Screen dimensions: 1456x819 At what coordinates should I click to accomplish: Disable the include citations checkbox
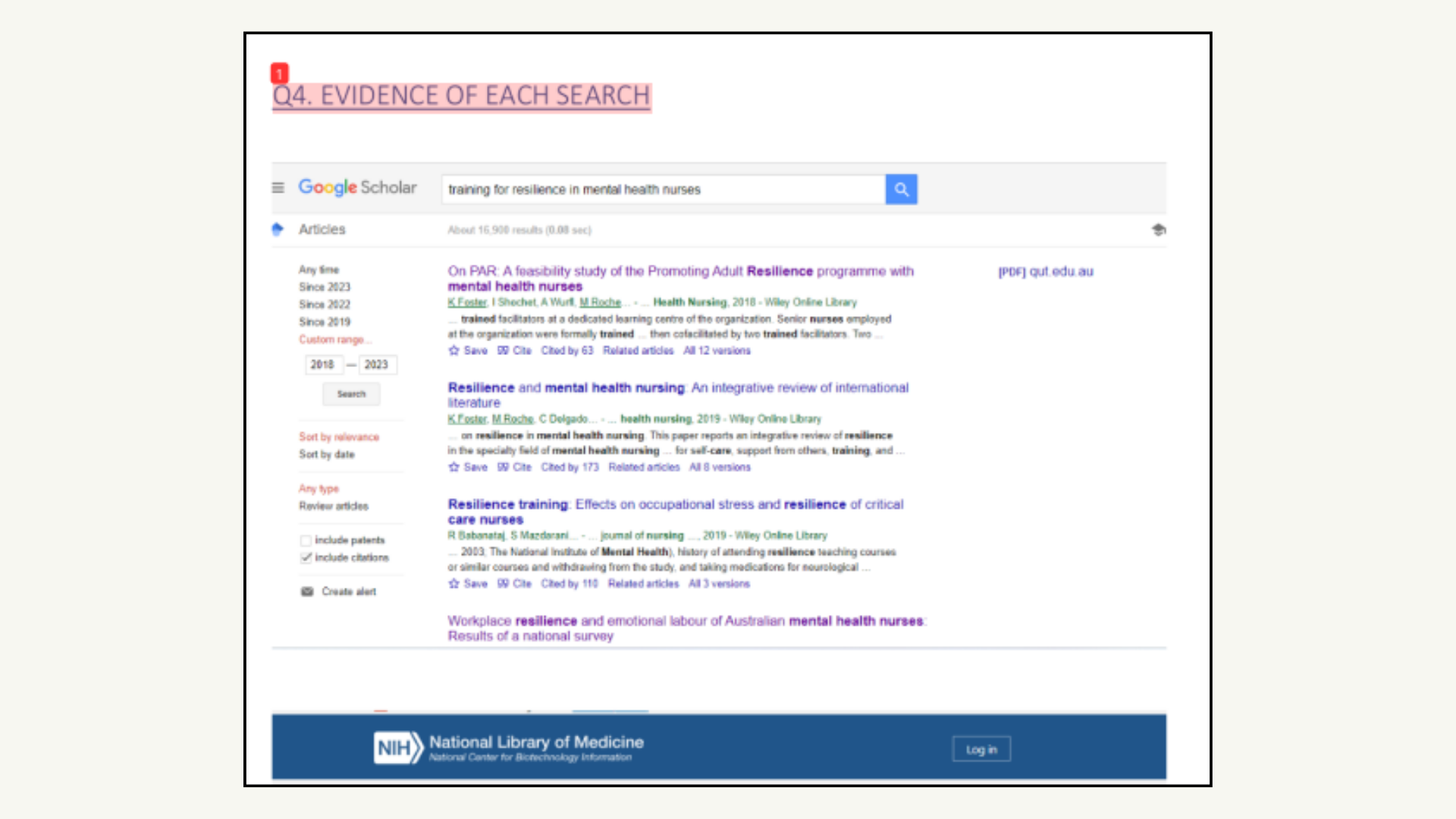306,557
